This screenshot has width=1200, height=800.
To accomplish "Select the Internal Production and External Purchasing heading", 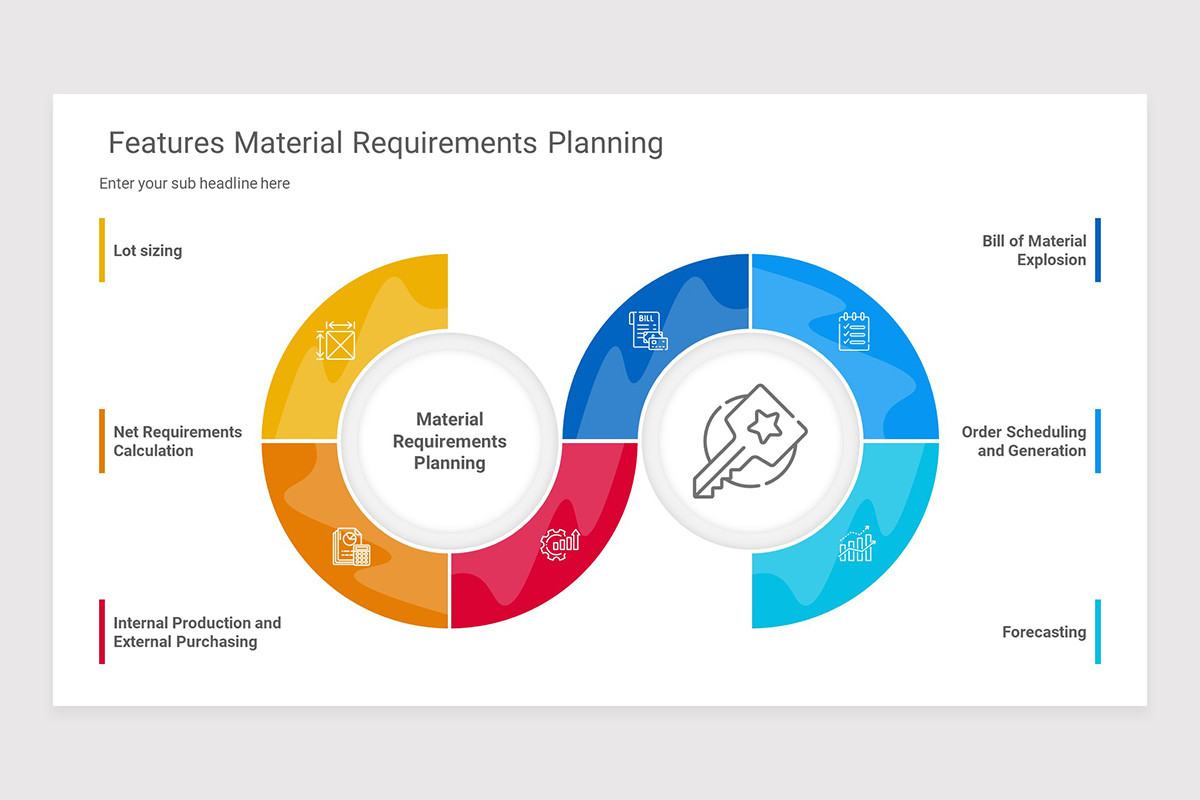I will click(197, 632).
